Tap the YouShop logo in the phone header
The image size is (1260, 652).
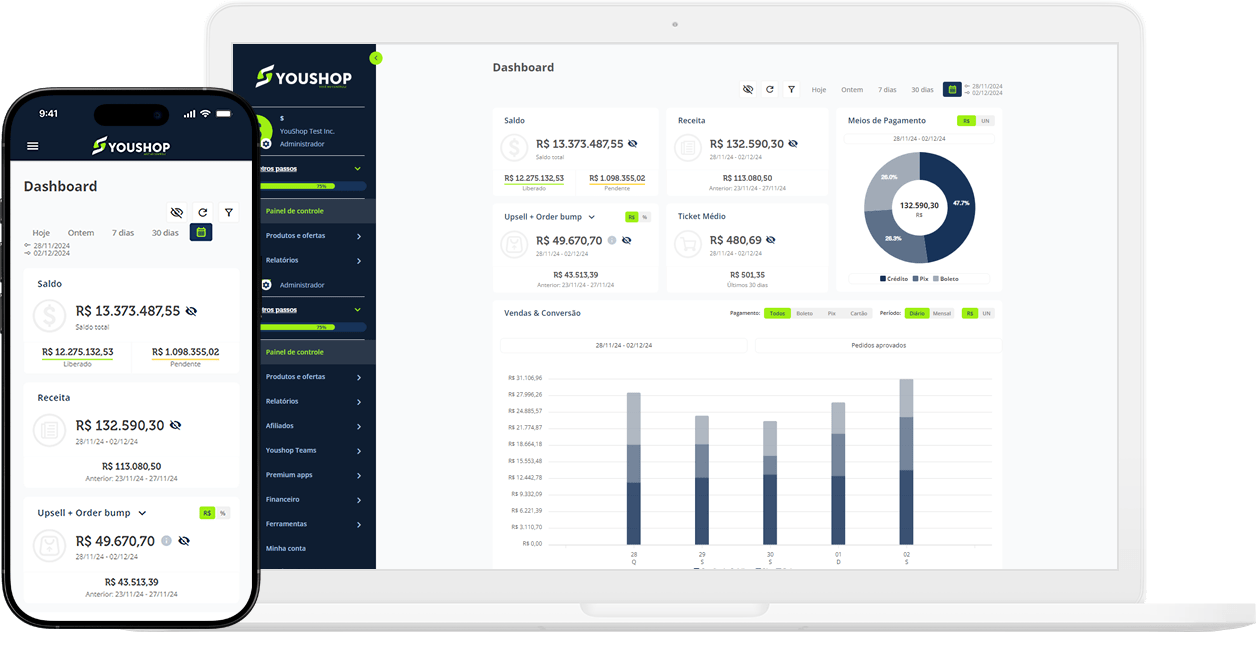coord(131,146)
